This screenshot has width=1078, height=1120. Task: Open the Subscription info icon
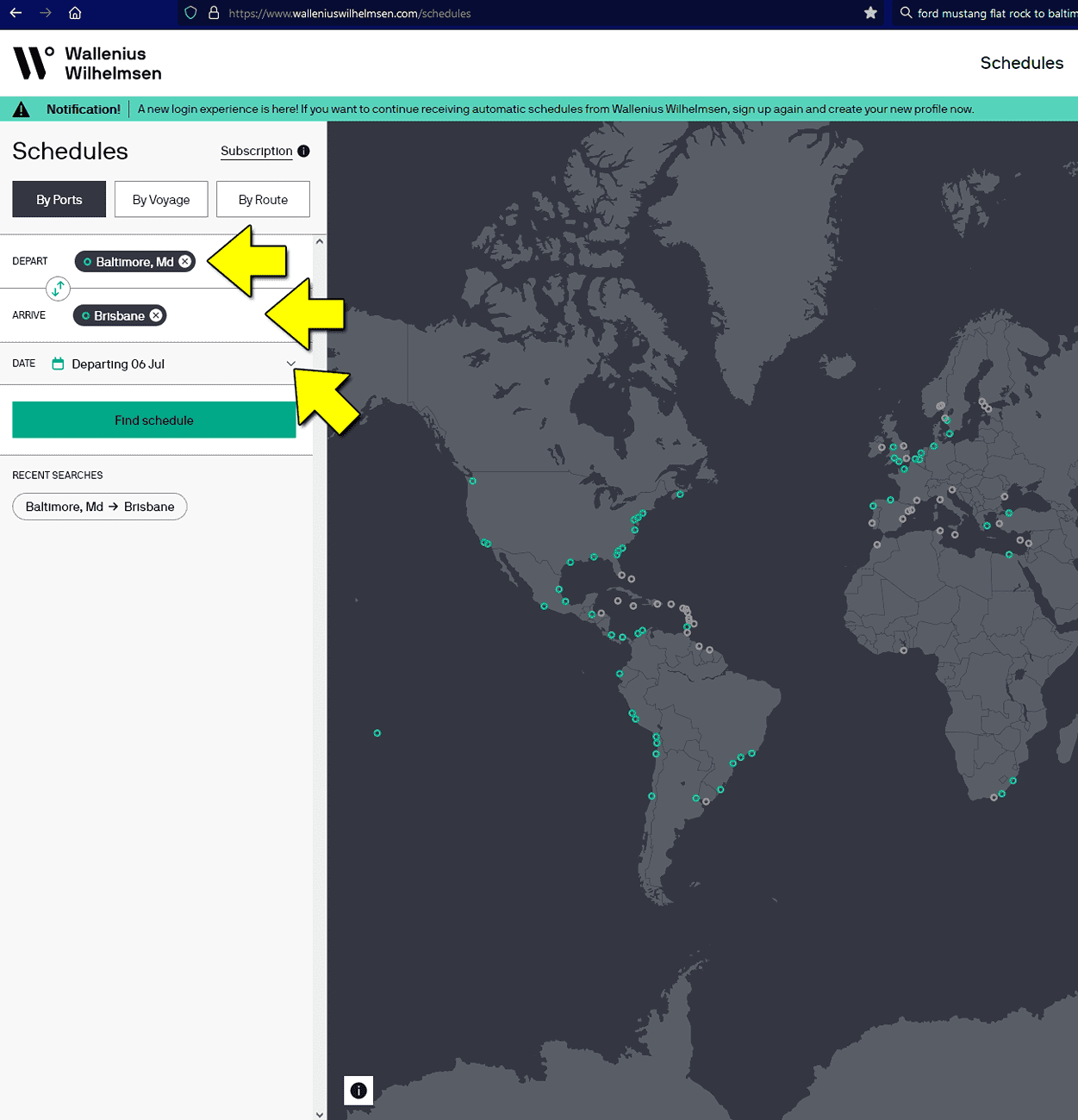pyautogui.click(x=303, y=151)
